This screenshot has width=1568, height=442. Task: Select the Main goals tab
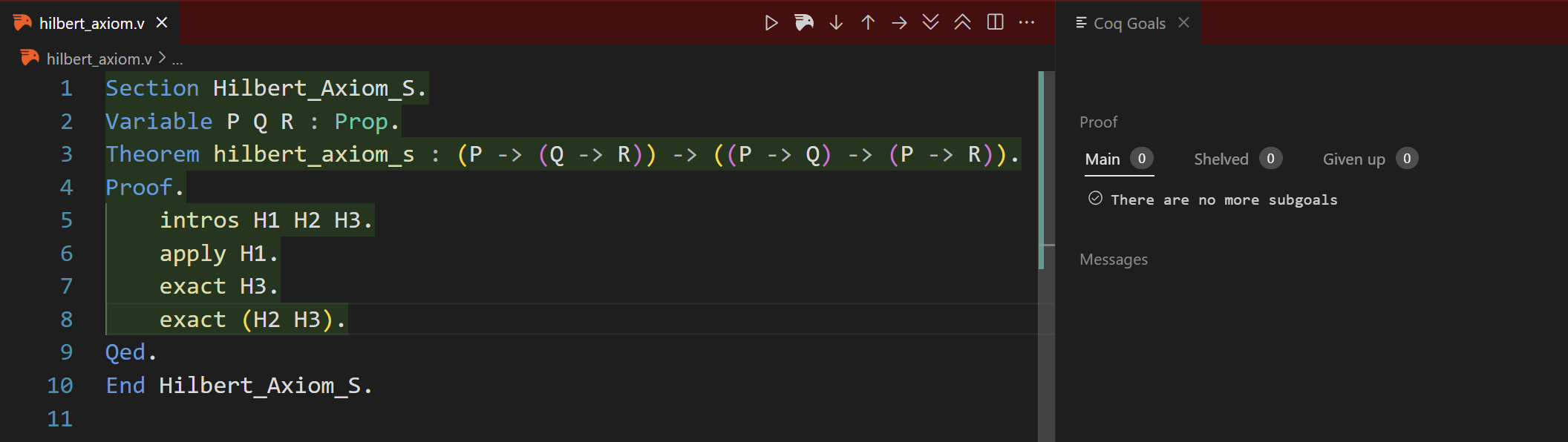click(x=1102, y=159)
